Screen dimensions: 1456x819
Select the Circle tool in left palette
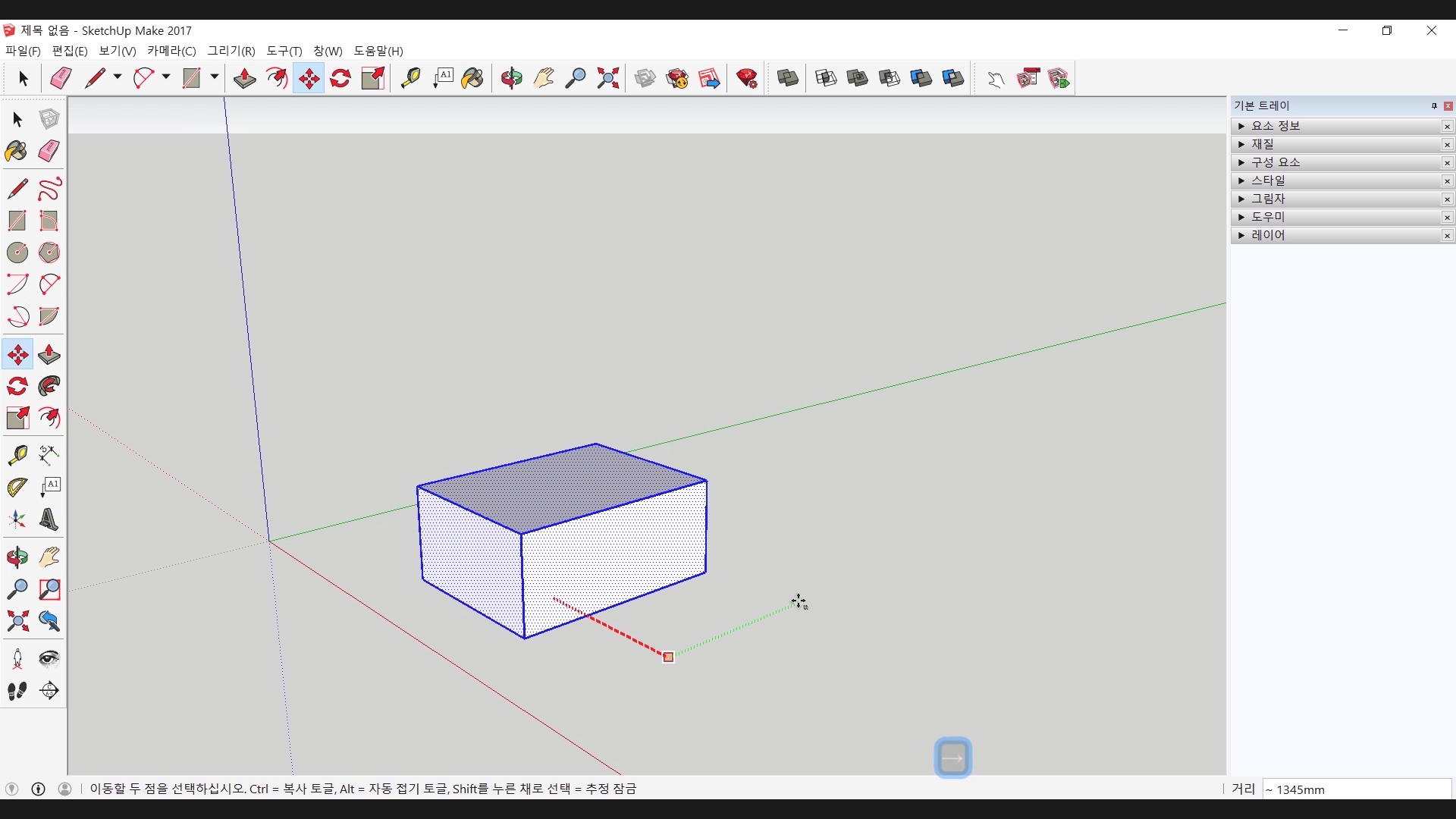pos(17,253)
